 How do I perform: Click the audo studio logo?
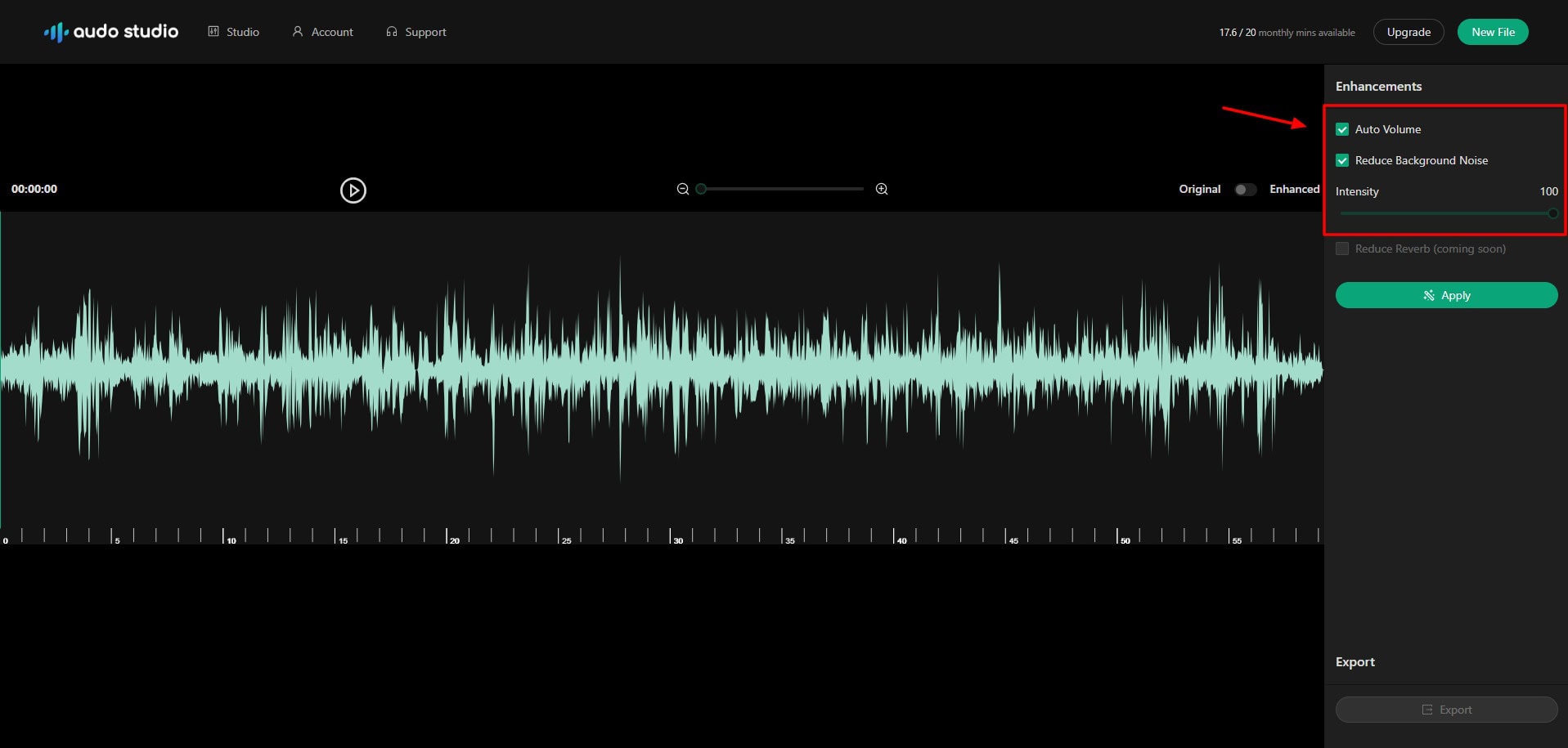[111, 32]
